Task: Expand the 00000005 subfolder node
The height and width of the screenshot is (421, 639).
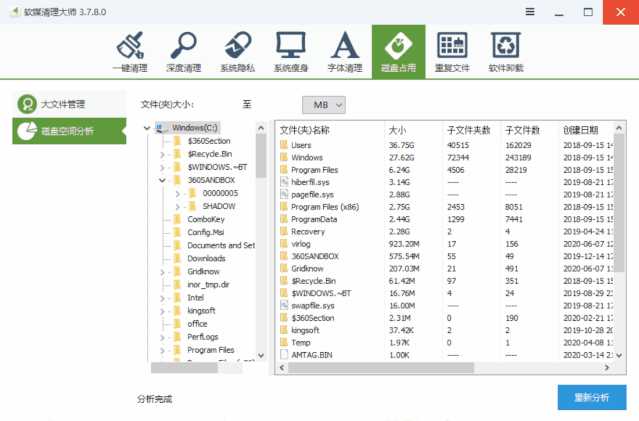Action: (177, 194)
